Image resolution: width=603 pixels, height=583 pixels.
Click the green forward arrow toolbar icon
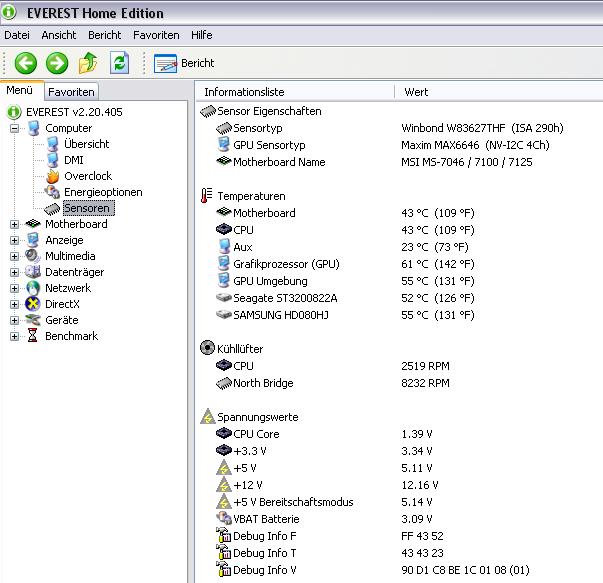(57, 63)
